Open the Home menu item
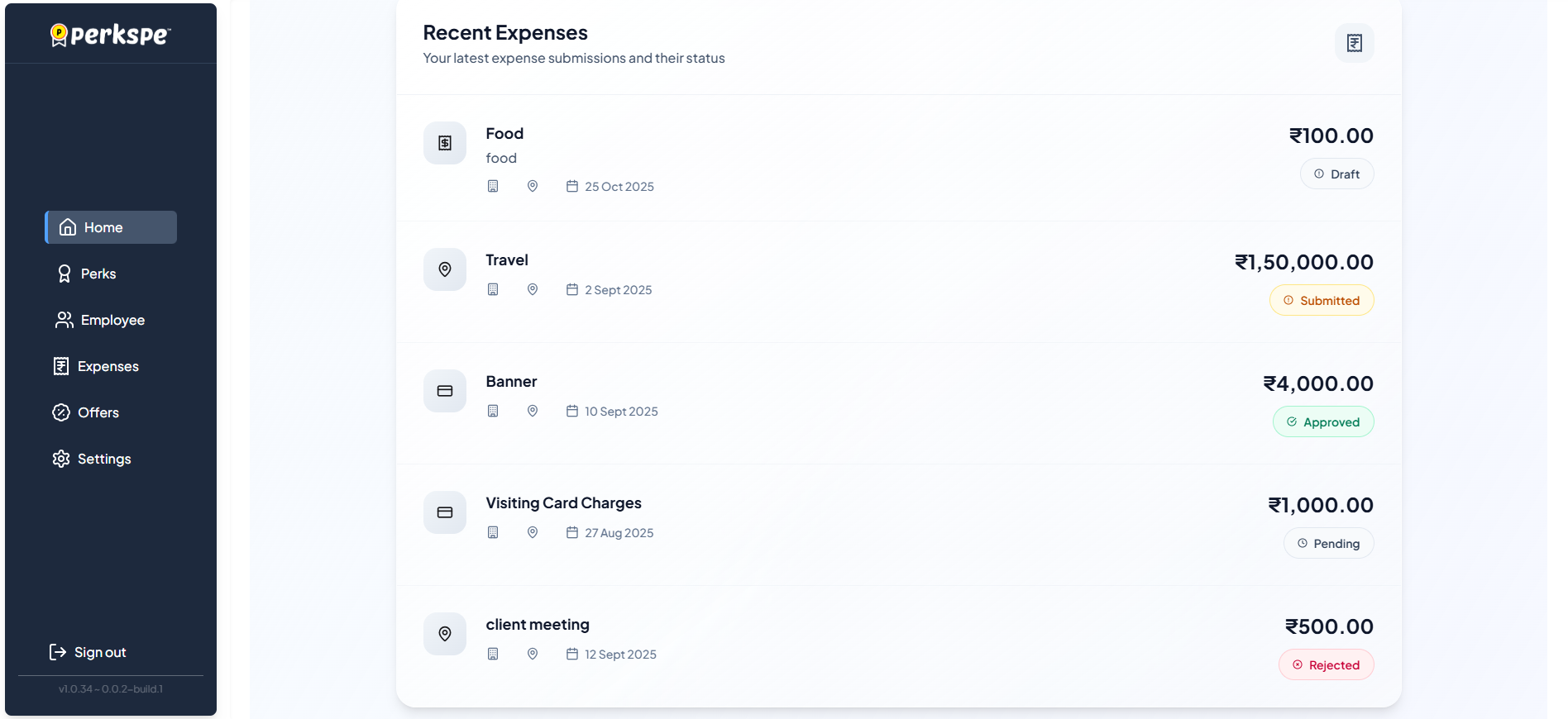 coord(111,227)
